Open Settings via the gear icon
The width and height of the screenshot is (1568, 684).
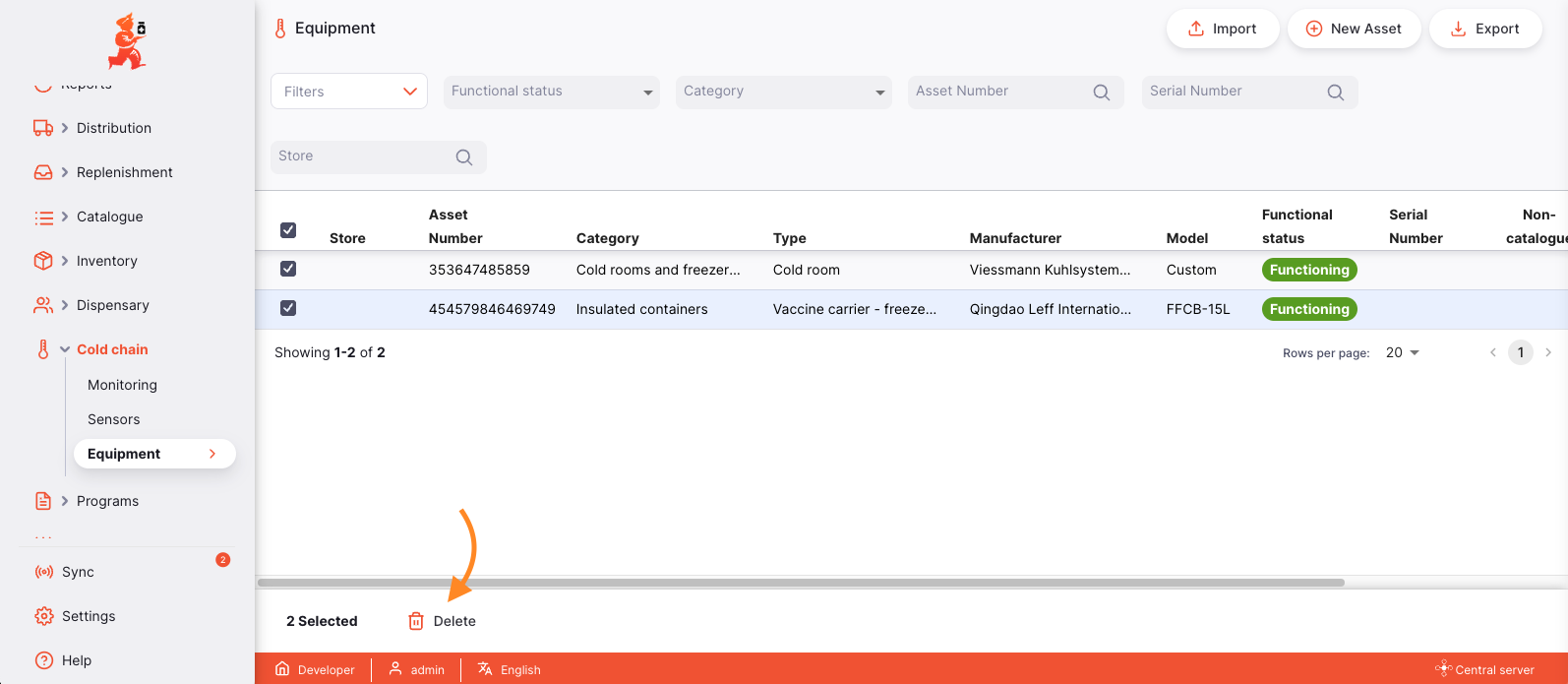[x=43, y=616]
